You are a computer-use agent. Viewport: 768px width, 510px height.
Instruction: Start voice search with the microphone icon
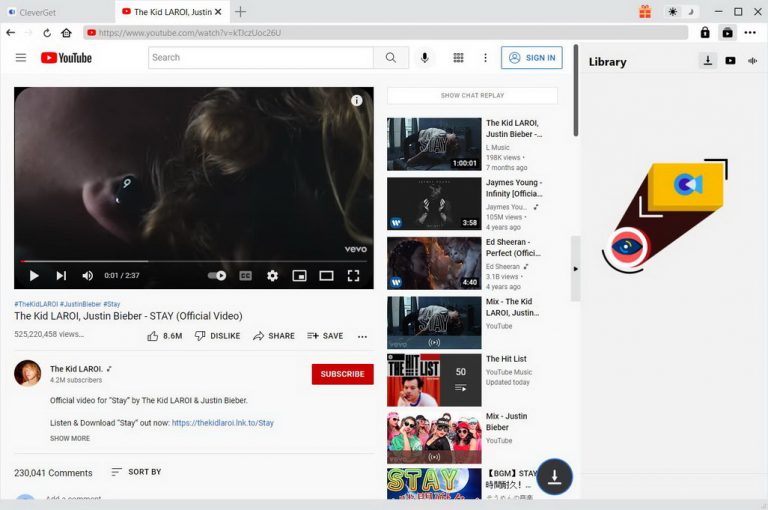pos(425,58)
